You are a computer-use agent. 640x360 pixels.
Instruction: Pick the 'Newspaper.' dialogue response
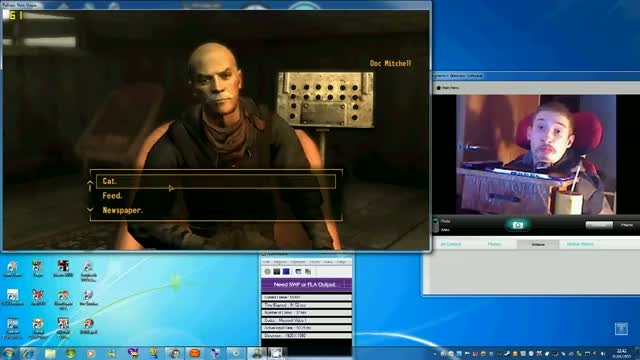pyautogui.click(x=122, y=211)
